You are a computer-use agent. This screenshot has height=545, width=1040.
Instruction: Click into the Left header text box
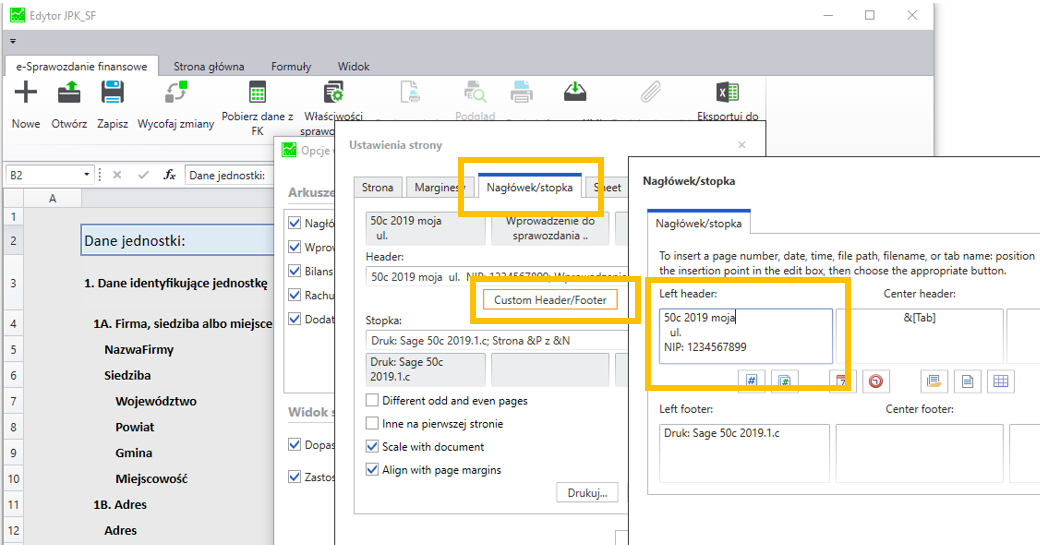(746, 335)
